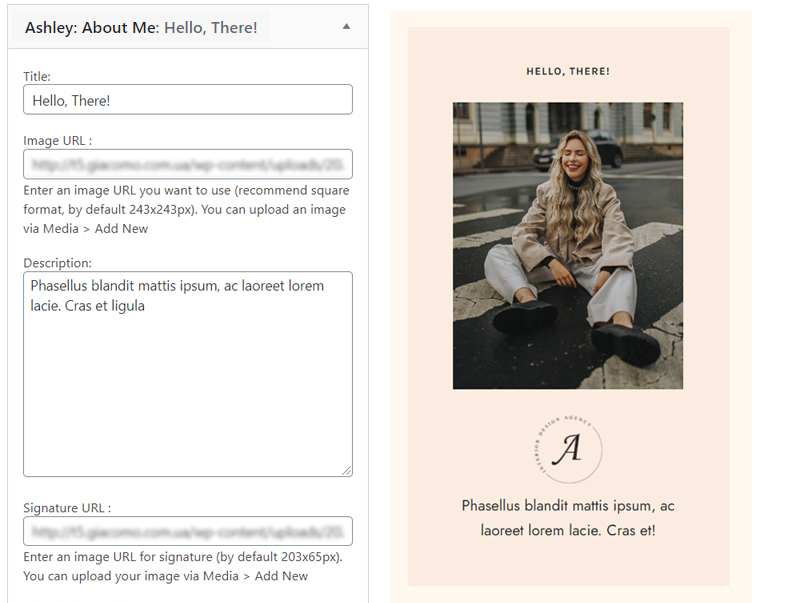The image size is (800, 603).
Task: Click the Description: label
Action: (x=57, y=263)
